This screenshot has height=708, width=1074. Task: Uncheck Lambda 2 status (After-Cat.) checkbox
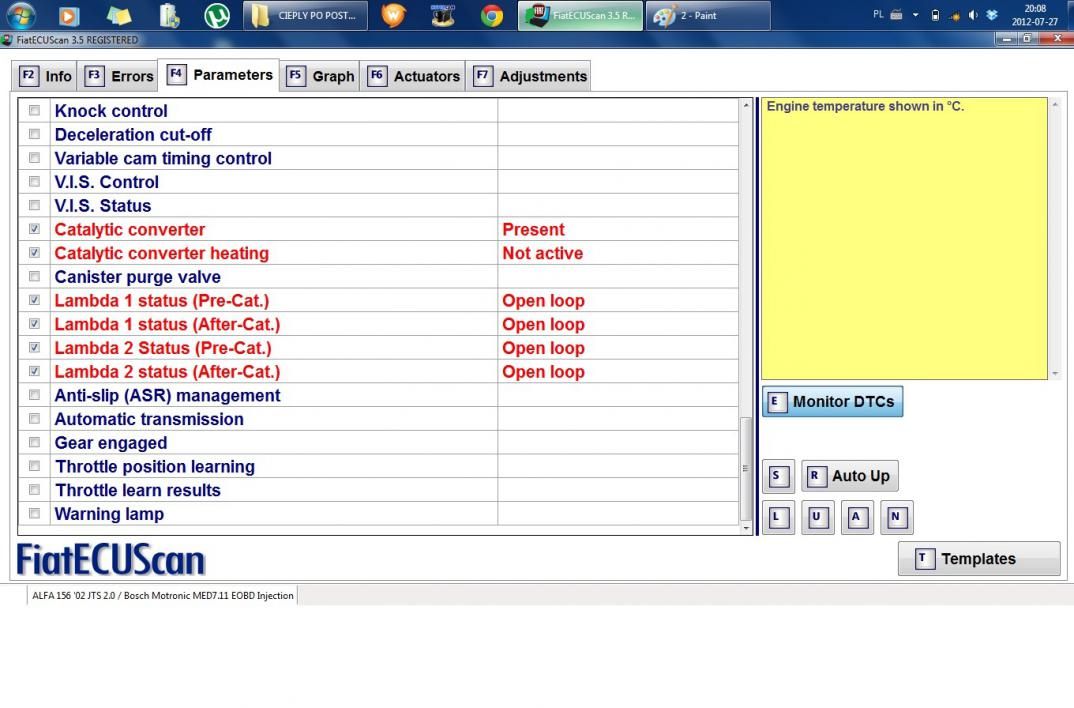pos(34,371)
